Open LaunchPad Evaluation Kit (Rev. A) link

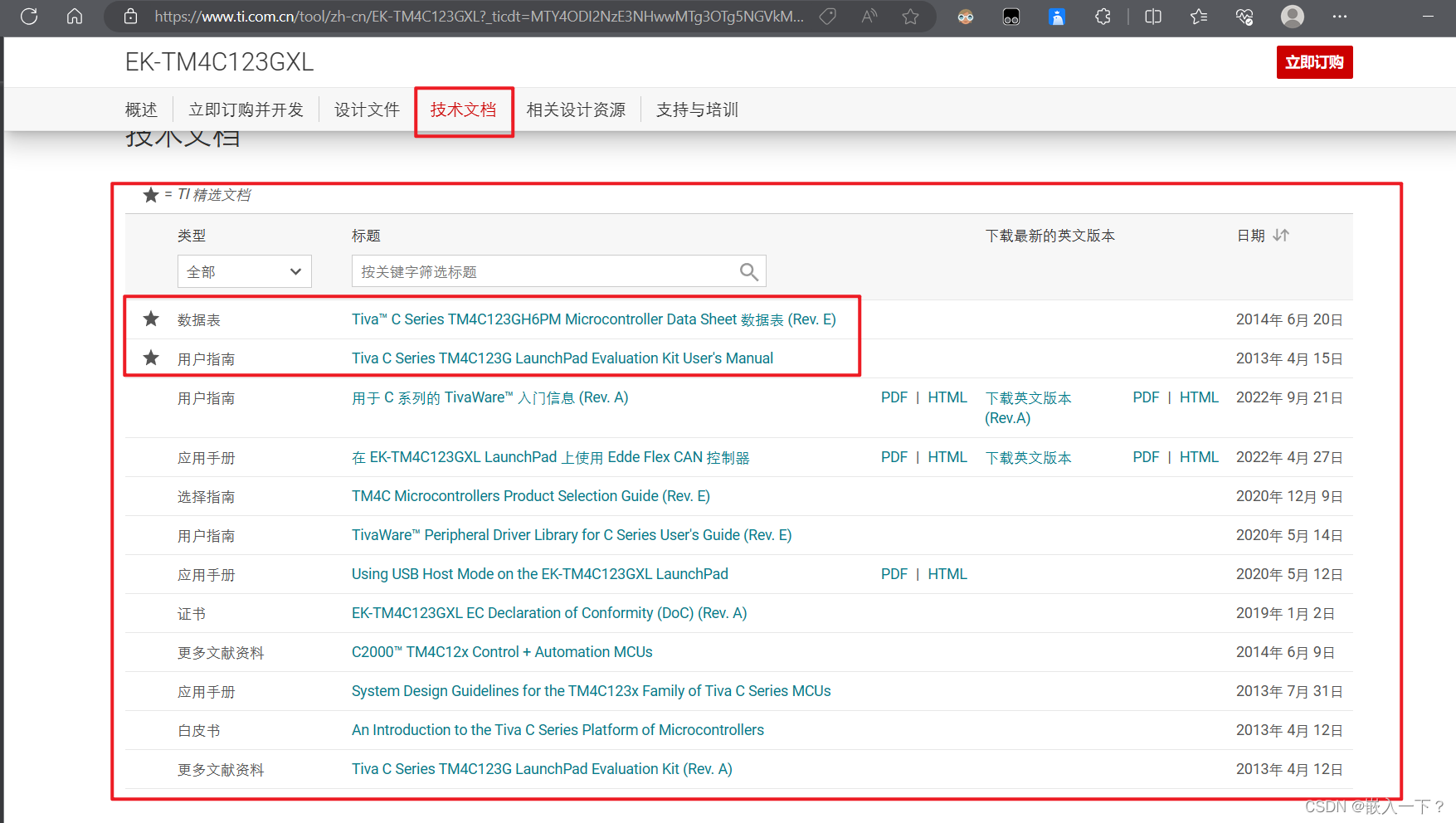[542, 769]
